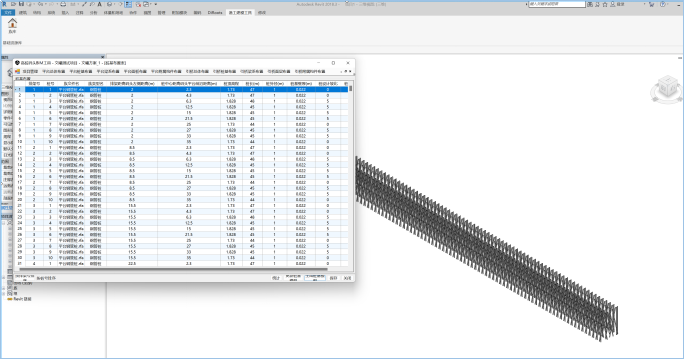Click the keyword search input field

(x=557, y=4)
